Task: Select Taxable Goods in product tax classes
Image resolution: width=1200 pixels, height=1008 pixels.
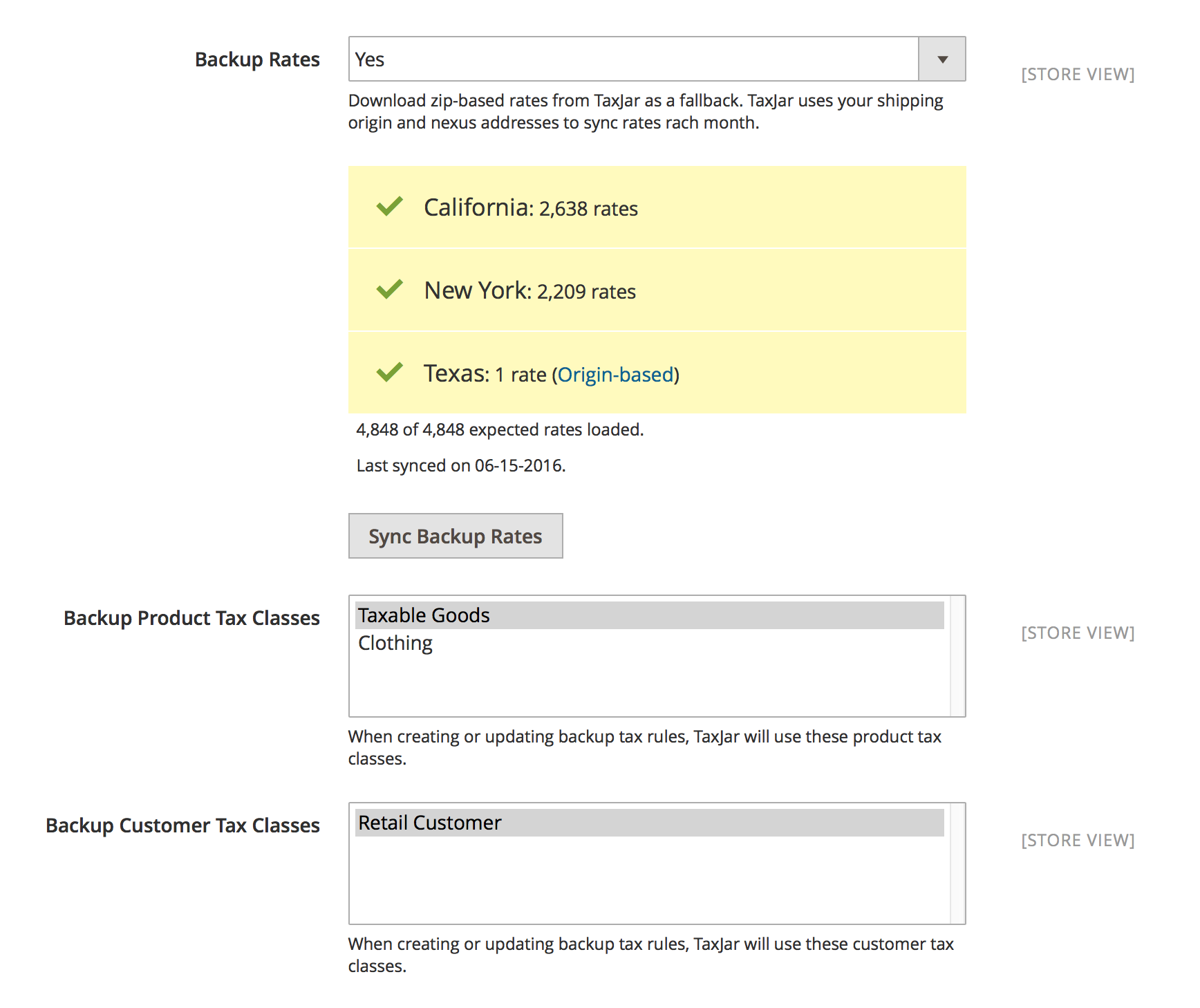Action: (x=650, y=615)
